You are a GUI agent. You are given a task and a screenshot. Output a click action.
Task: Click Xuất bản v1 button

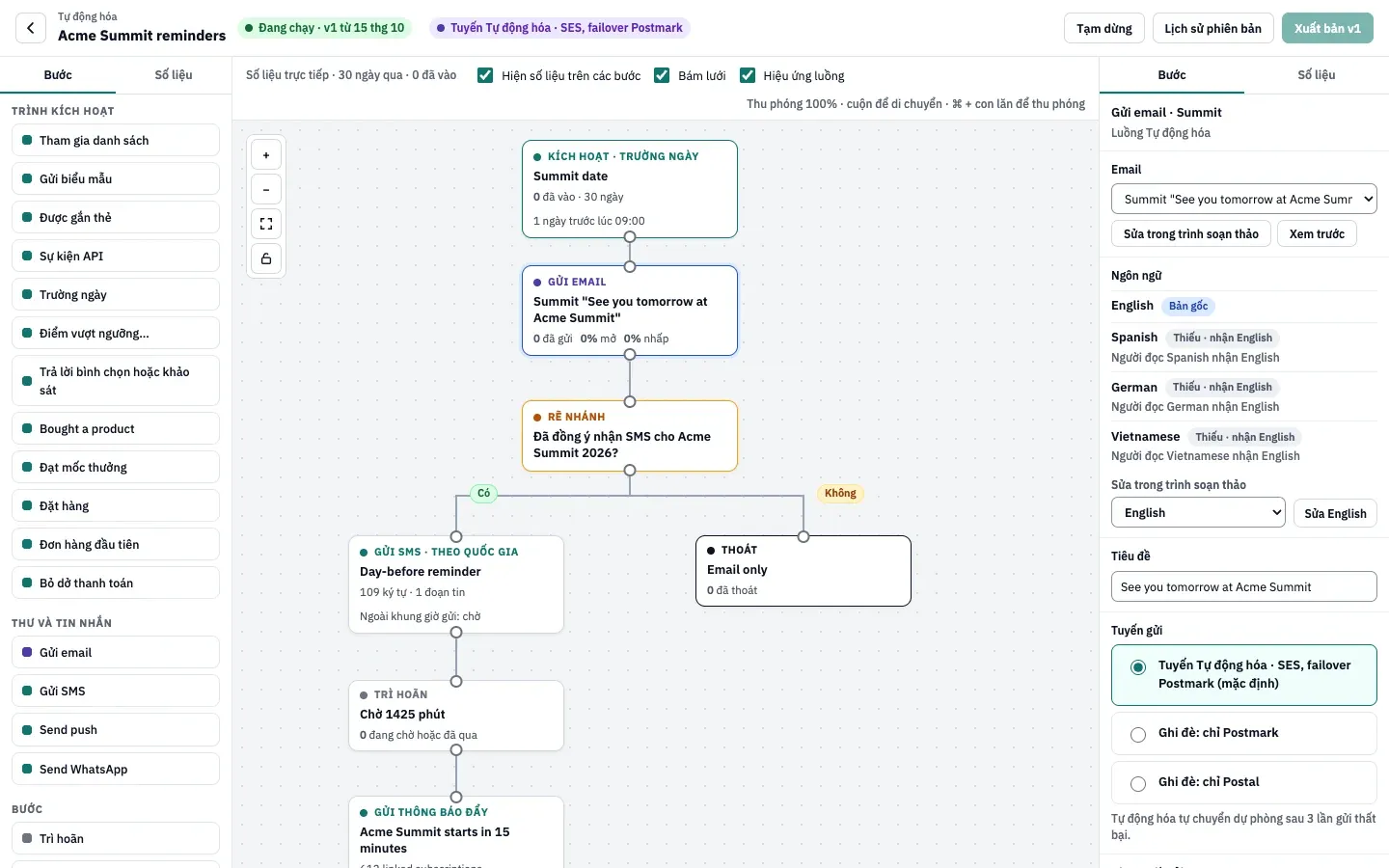coord(1327,28)
